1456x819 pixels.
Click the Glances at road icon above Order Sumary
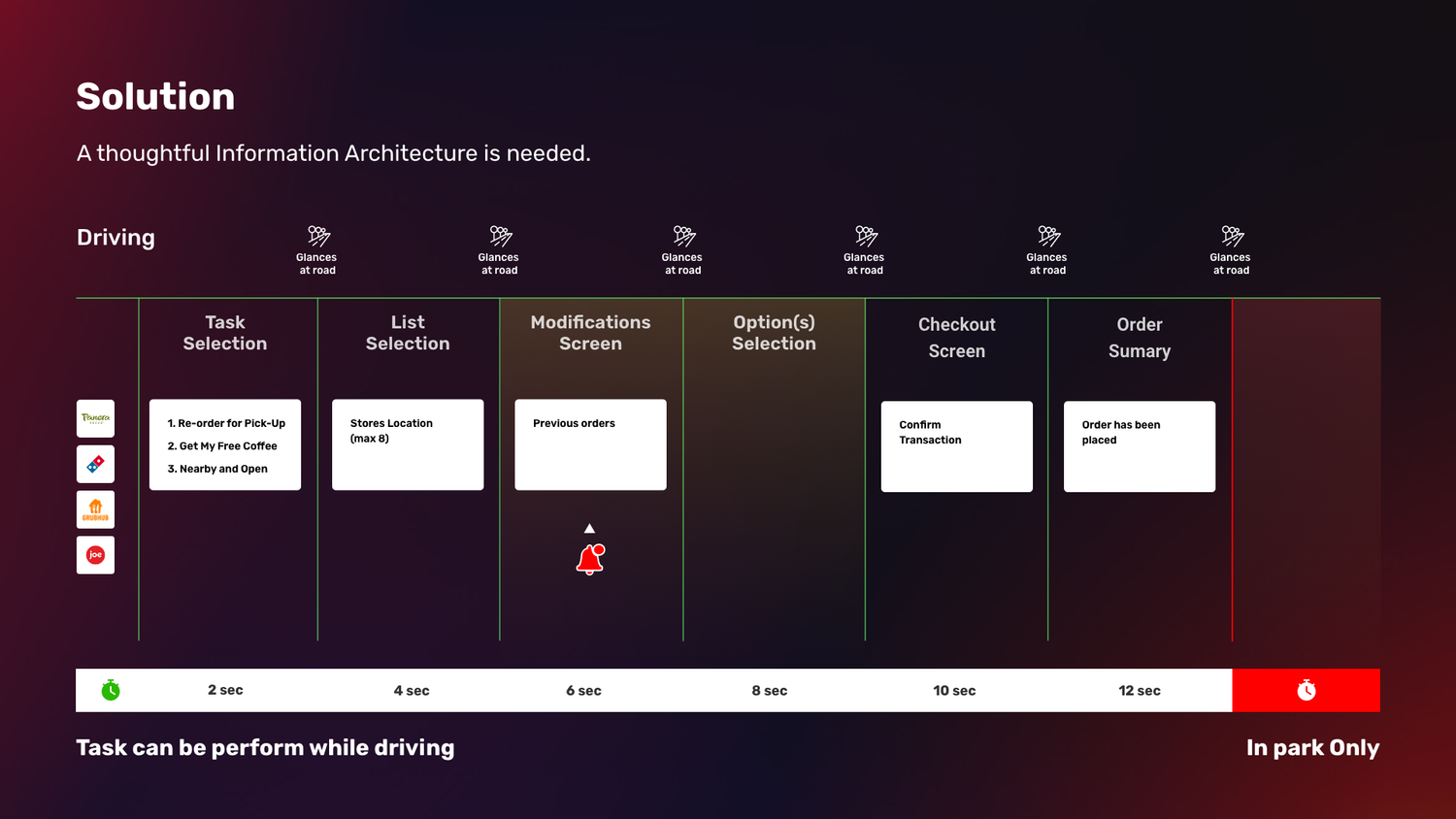point(1231,247)
